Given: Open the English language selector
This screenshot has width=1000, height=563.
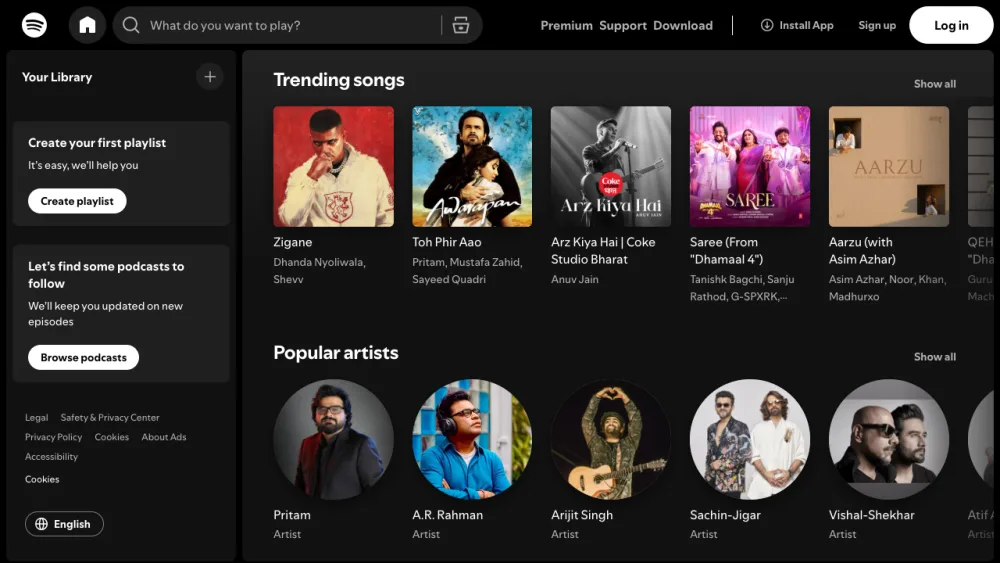Looking at the screenshot, I should tap(64, 524).
